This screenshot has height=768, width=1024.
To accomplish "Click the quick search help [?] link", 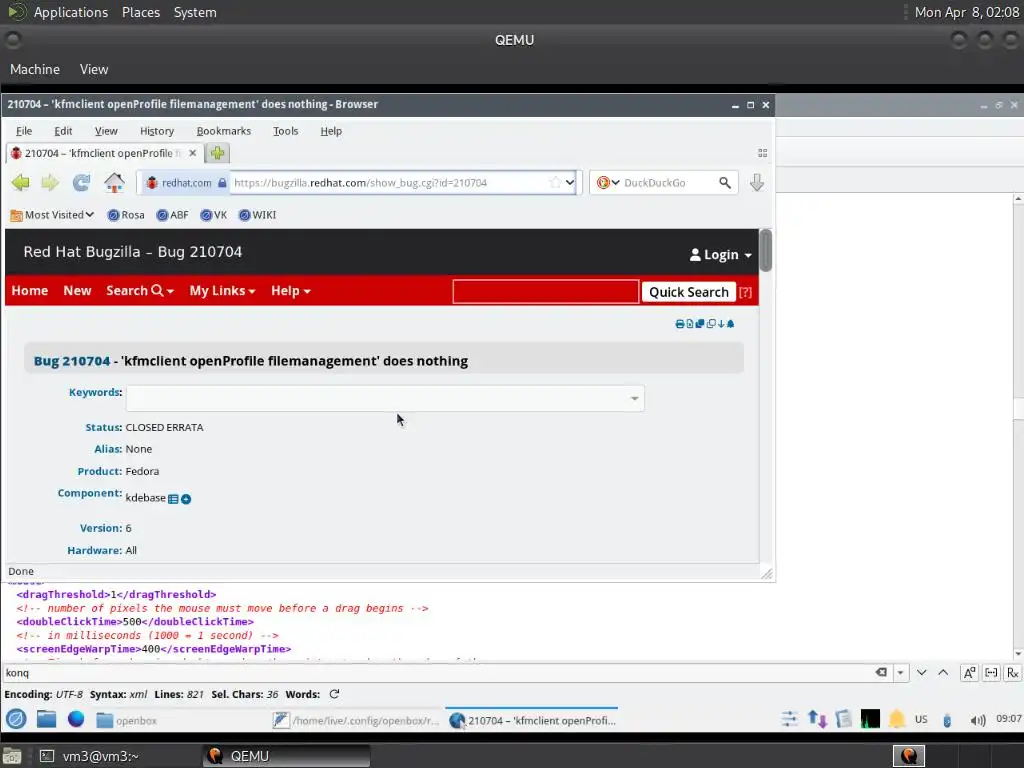I will coord(745,292).
